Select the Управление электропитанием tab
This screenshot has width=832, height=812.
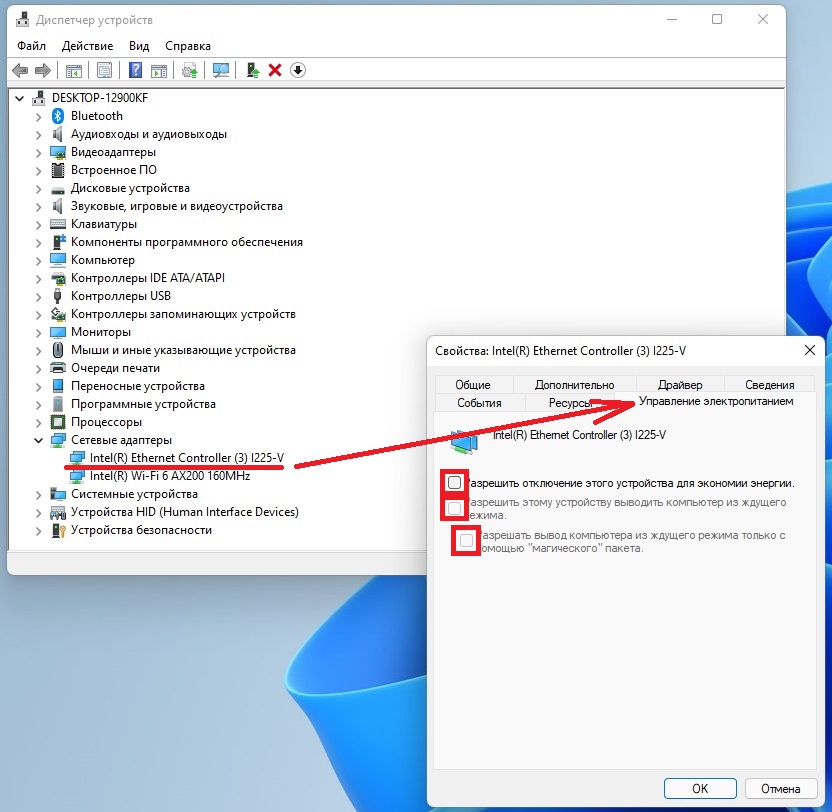click(x=716, y=401)
